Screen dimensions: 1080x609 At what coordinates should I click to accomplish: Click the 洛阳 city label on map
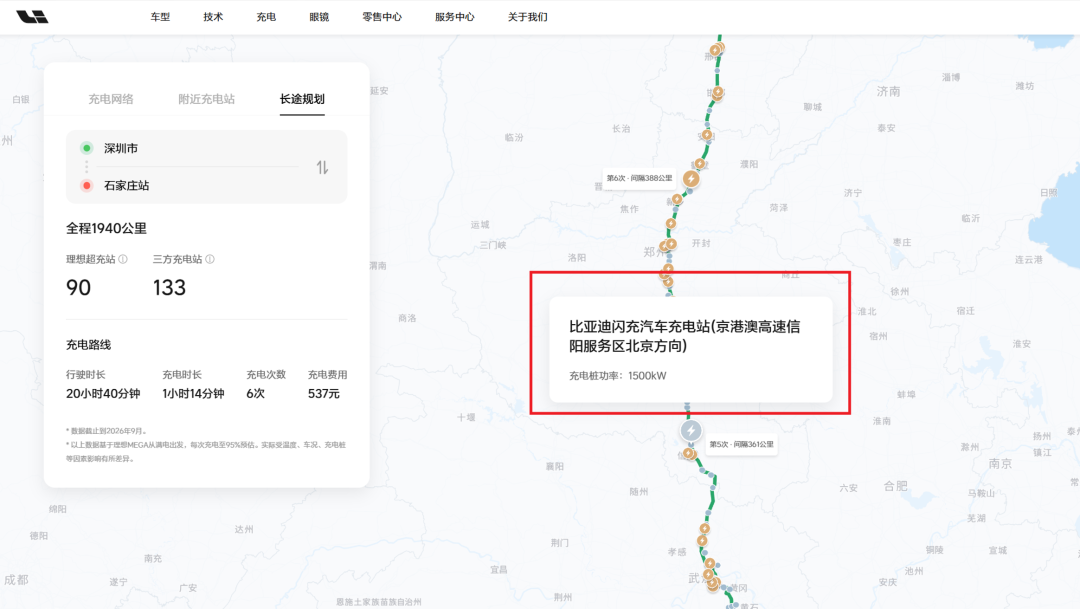click(x=577, y=258)
